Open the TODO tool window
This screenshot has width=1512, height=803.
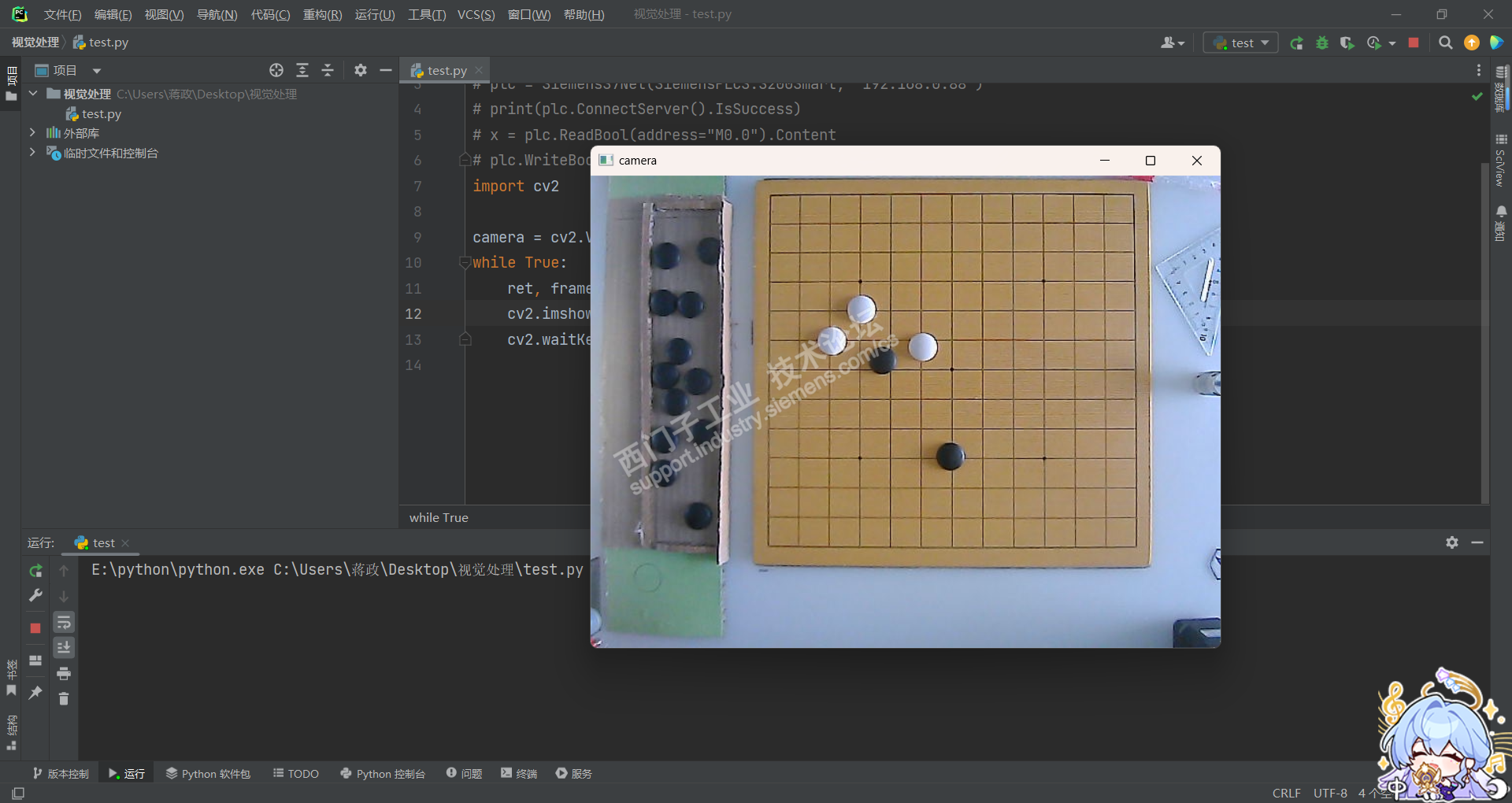pos(296,774)
